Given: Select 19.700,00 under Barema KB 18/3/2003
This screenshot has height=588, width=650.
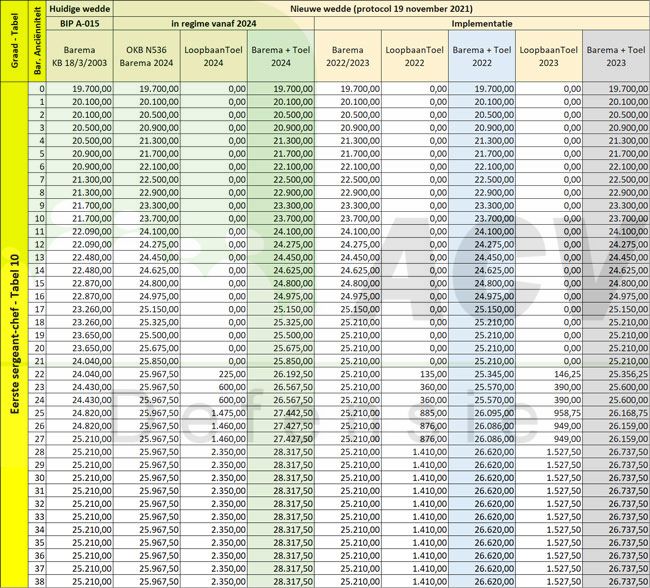Looking at the screenshot, I should tap(80, 89).
